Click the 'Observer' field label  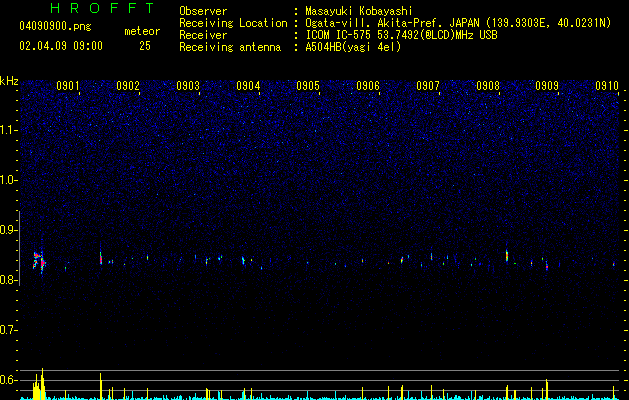pyautogui.click(x=203, y=11)
